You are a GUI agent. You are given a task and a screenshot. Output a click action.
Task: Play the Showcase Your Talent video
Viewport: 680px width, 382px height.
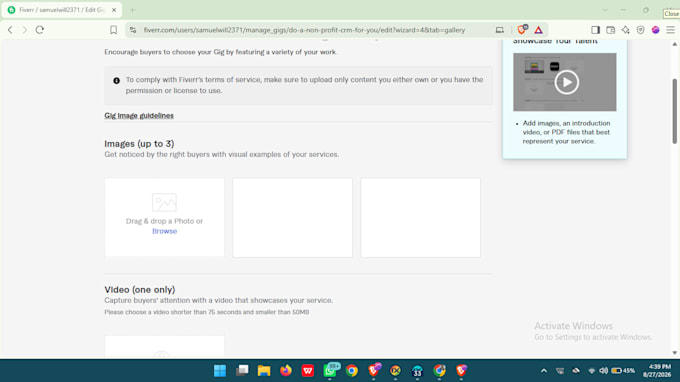click(566, 82)
